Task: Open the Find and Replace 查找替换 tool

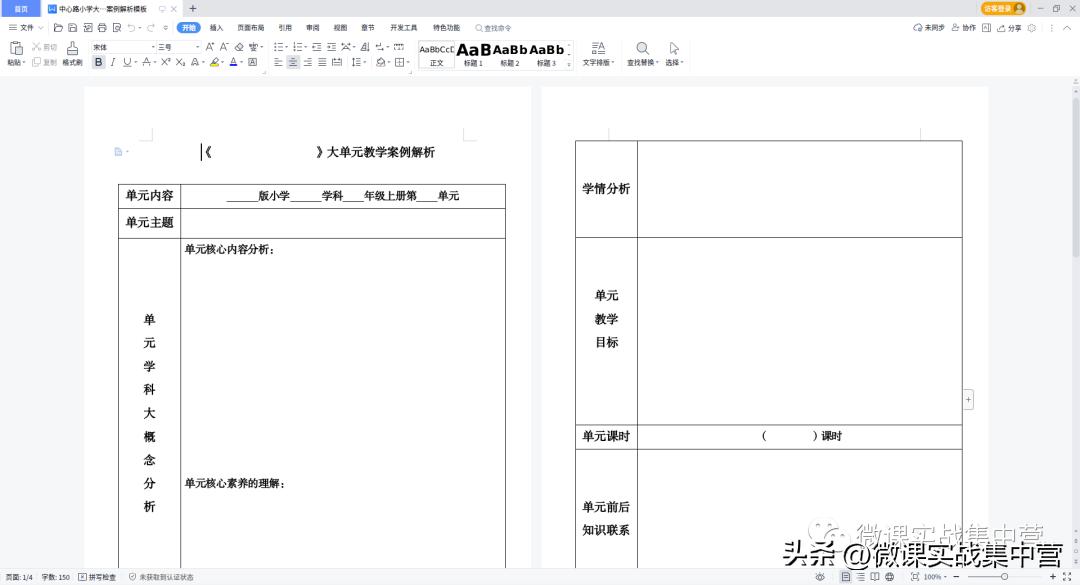Action: point(642,55)
